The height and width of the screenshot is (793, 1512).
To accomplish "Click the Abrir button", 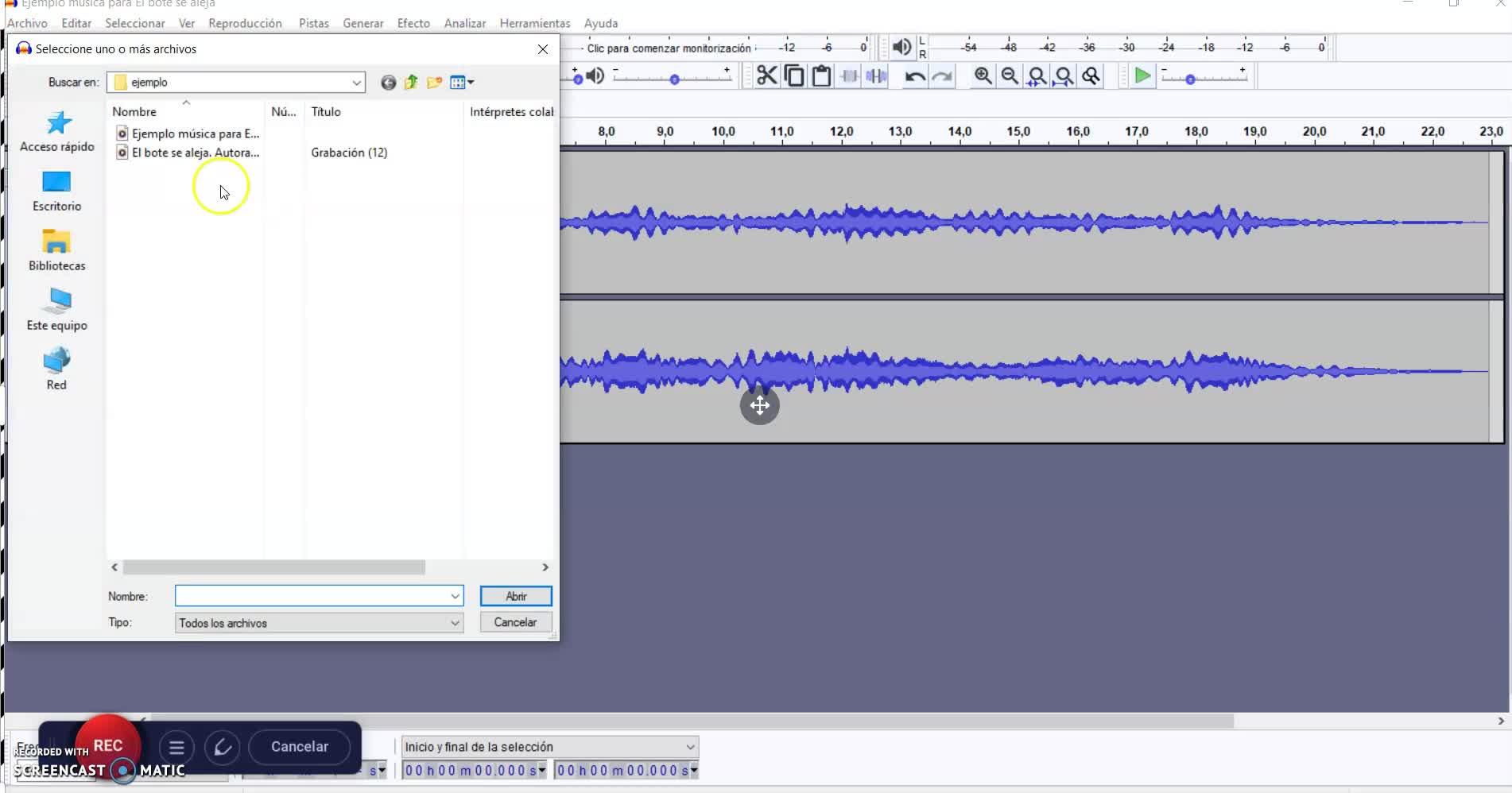I will 516,596.
